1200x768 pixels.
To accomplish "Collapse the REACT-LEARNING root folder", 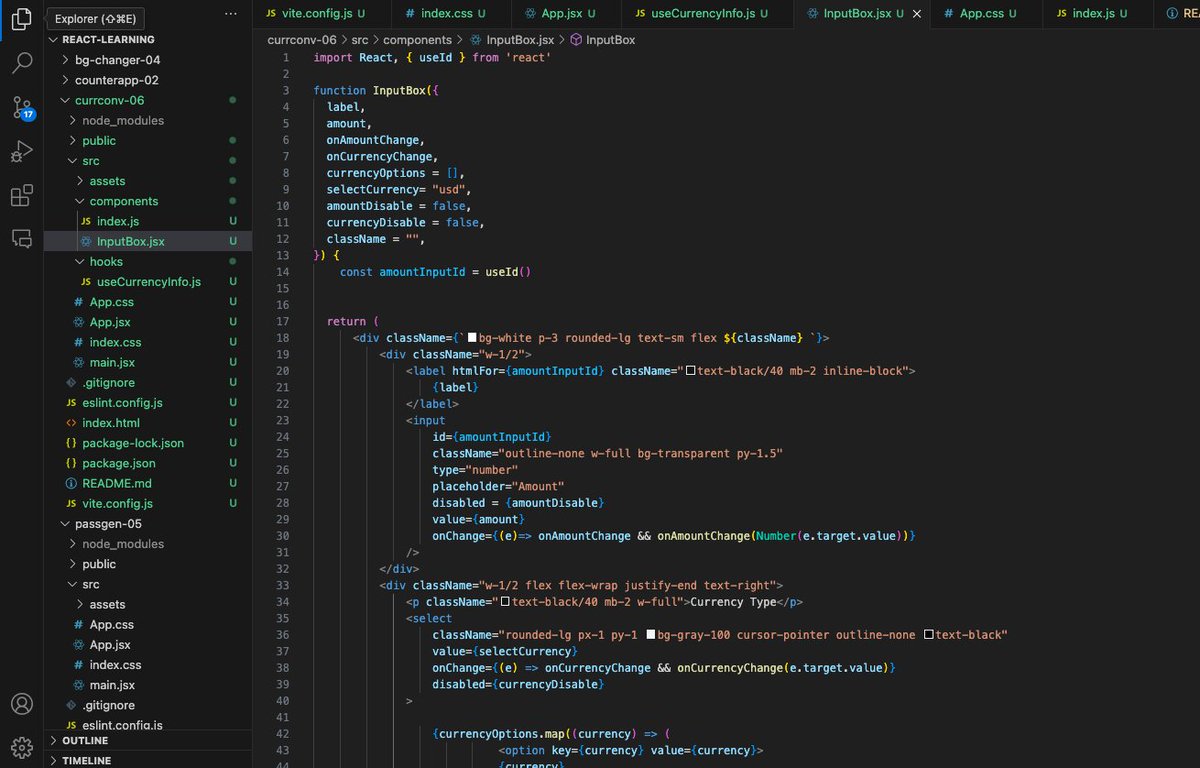I will [53, 40].
